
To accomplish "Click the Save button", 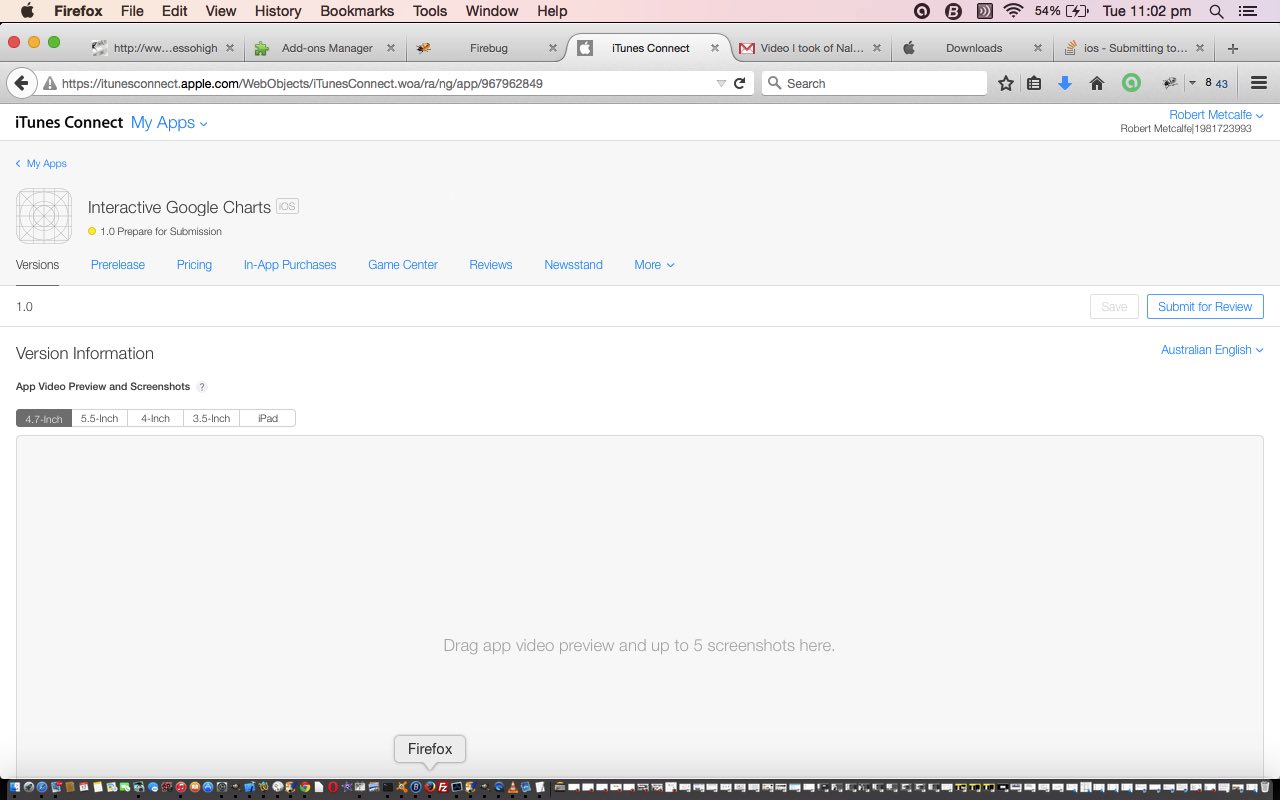I will (x=1114, y=307).
